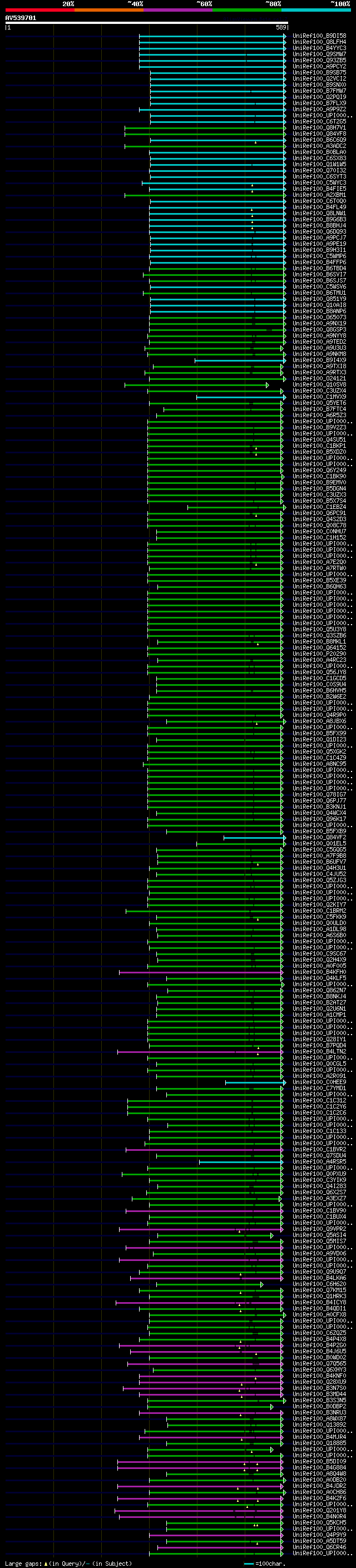
Task: Click the purple ~60% identity legend bar
Action: pyautogui.click(x=179, y=10)
